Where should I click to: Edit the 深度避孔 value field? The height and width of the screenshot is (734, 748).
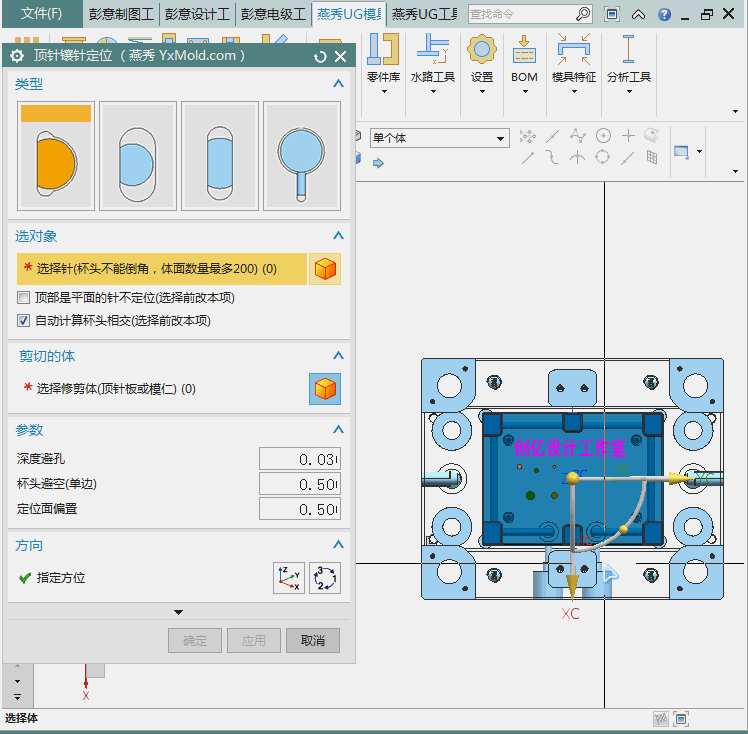click(x=300, y=459)
